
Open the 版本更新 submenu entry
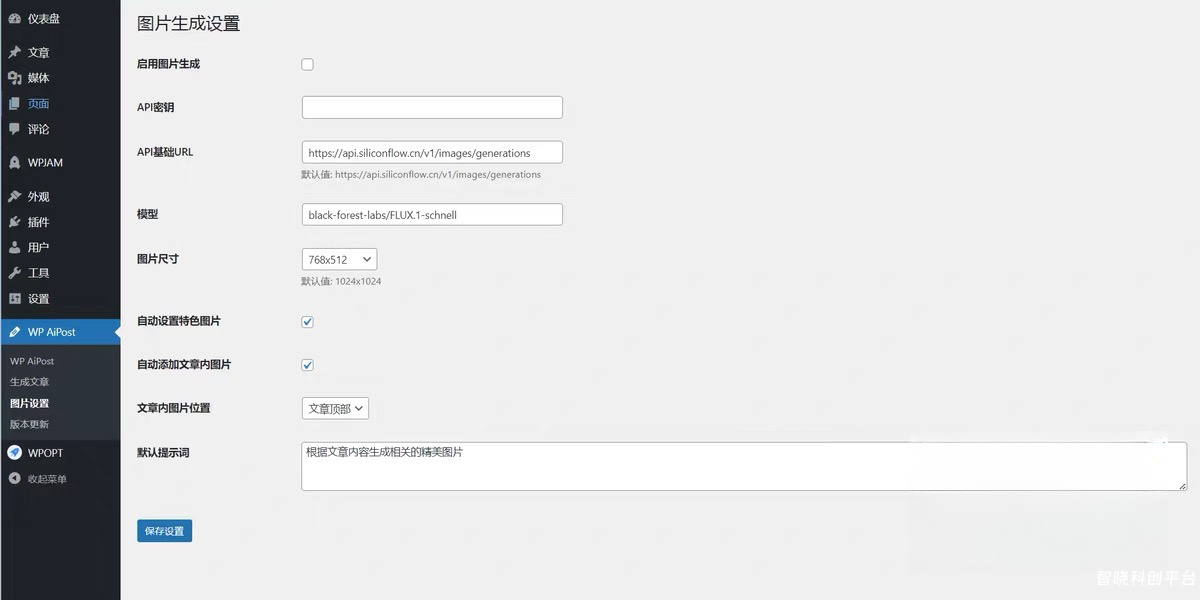(x=30, y=423)
